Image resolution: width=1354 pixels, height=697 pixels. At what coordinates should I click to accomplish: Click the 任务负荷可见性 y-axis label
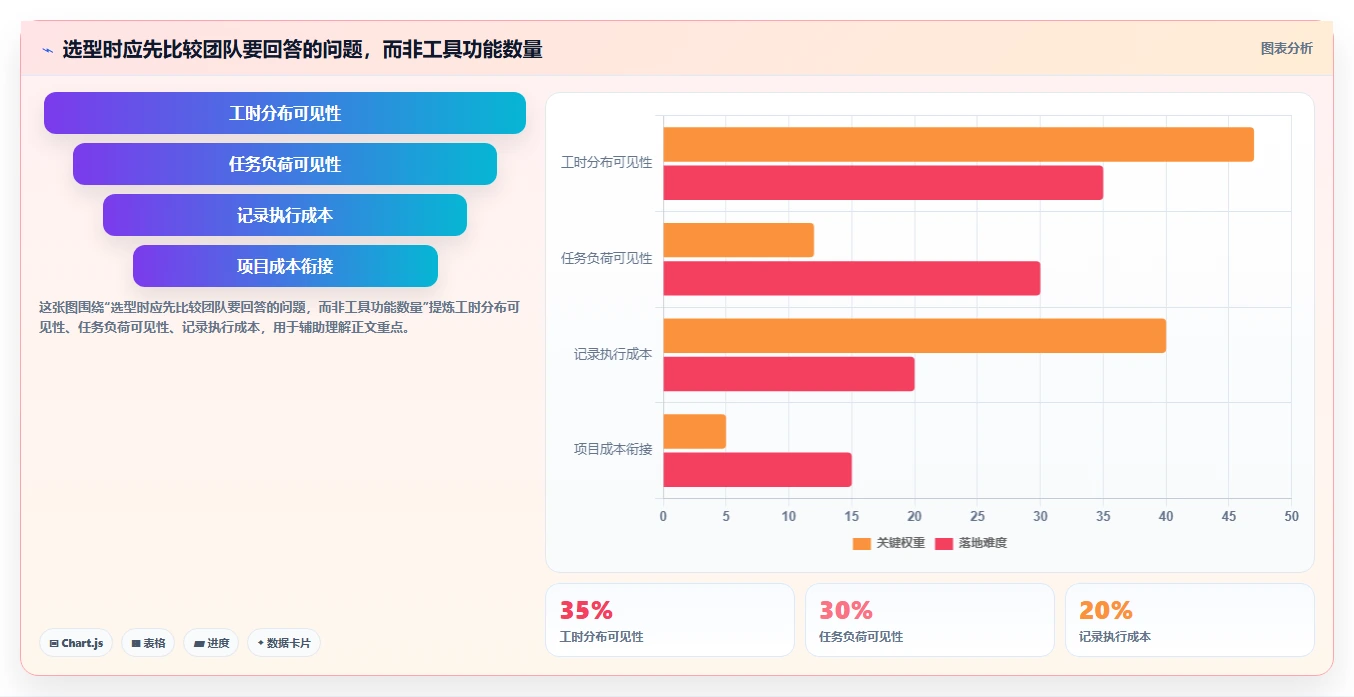[x=606, y=259]
